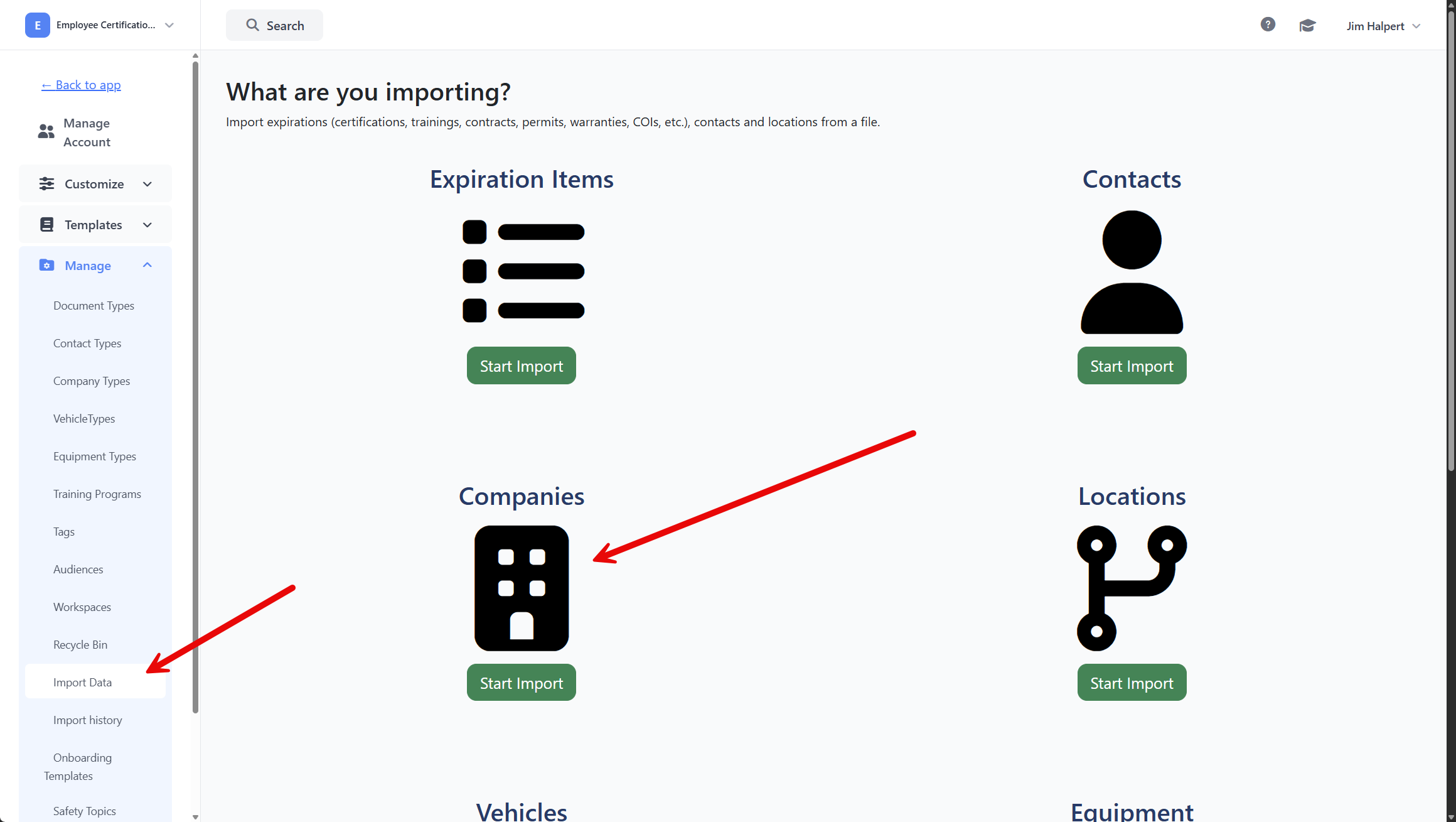Click the Locations route icon

1132,588
